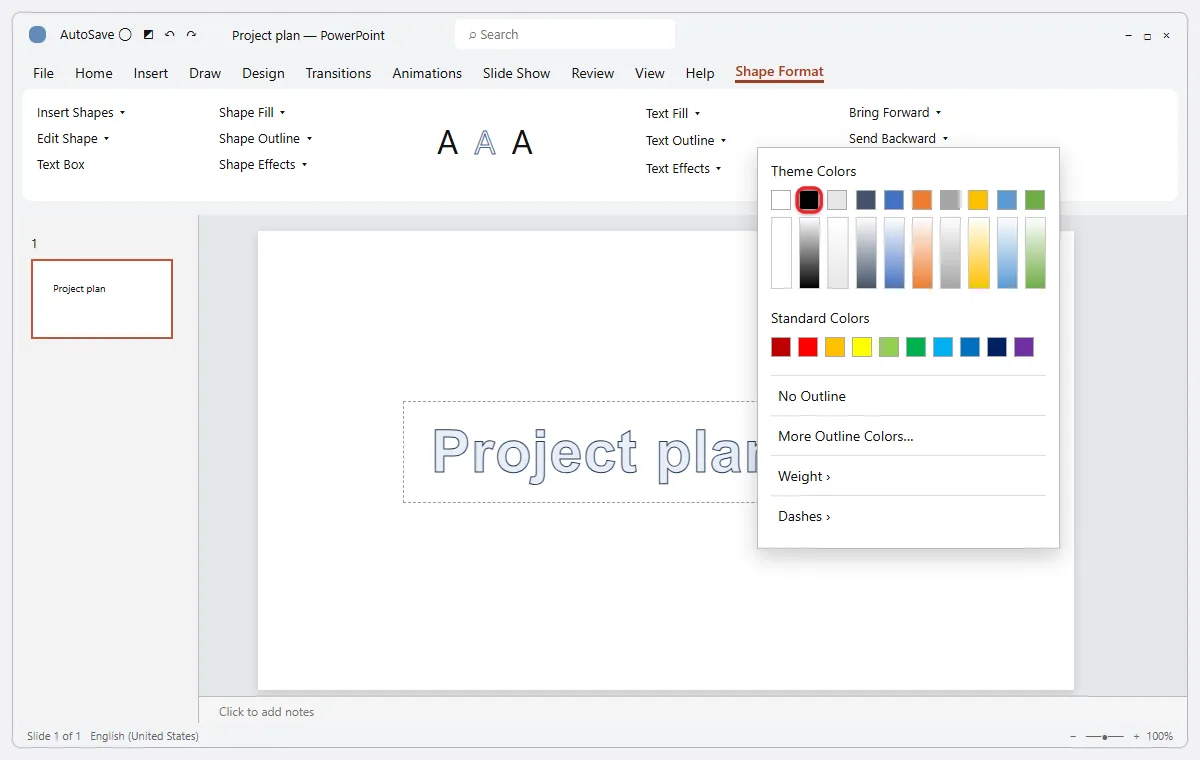Pick the gold gradient shade column
The image size is (1200, 760).
(978, 253)
